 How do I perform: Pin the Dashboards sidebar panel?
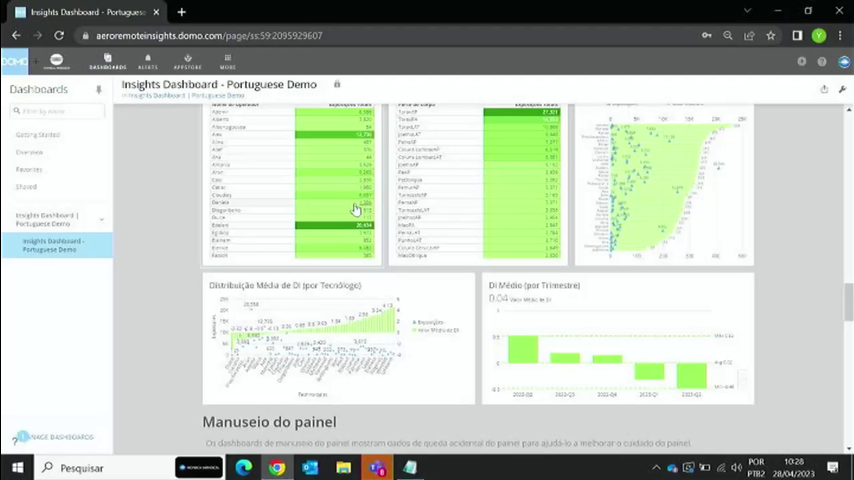pos(99,90)
